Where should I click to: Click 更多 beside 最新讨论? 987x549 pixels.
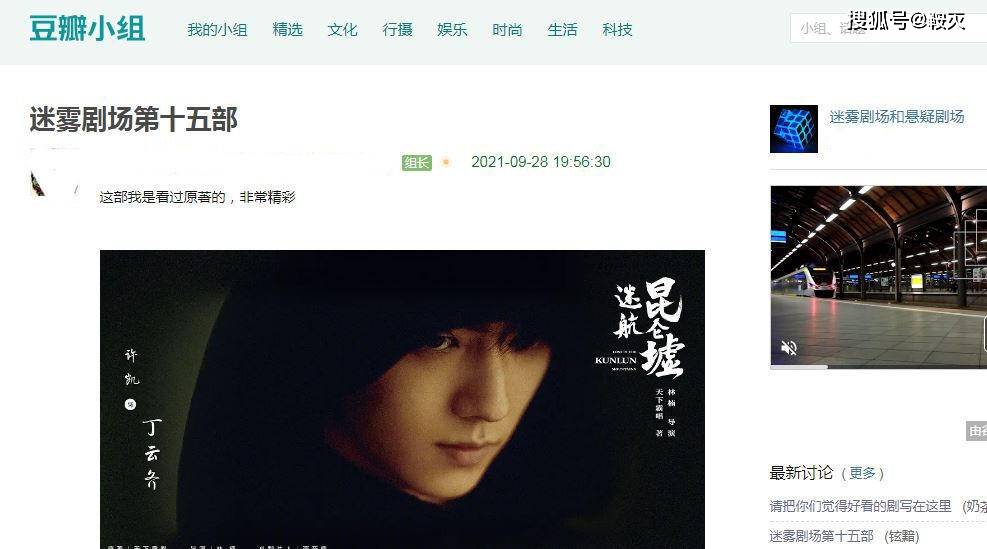[x=862, y=473]
